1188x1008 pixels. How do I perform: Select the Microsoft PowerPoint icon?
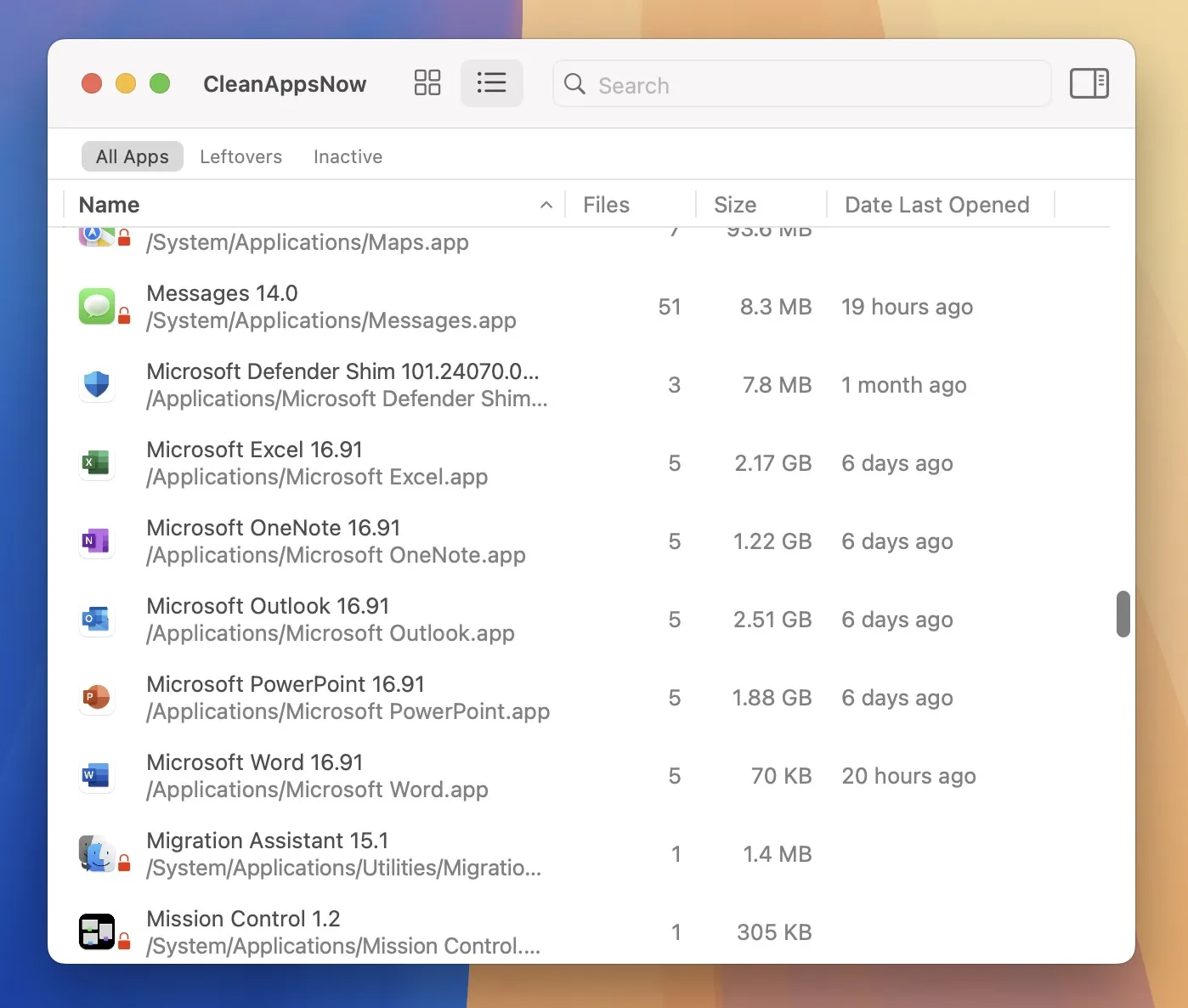pos(97,697)
